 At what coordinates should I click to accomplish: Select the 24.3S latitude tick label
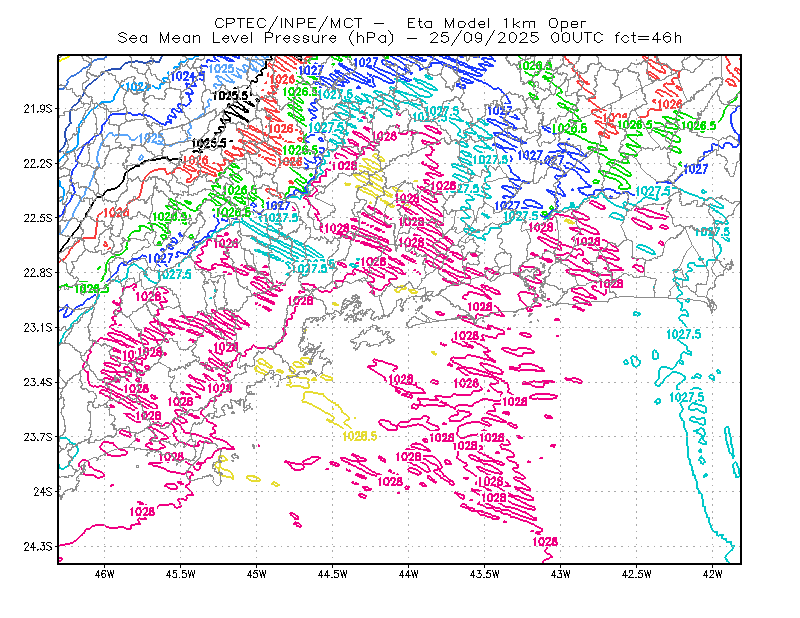pos(38,547)
